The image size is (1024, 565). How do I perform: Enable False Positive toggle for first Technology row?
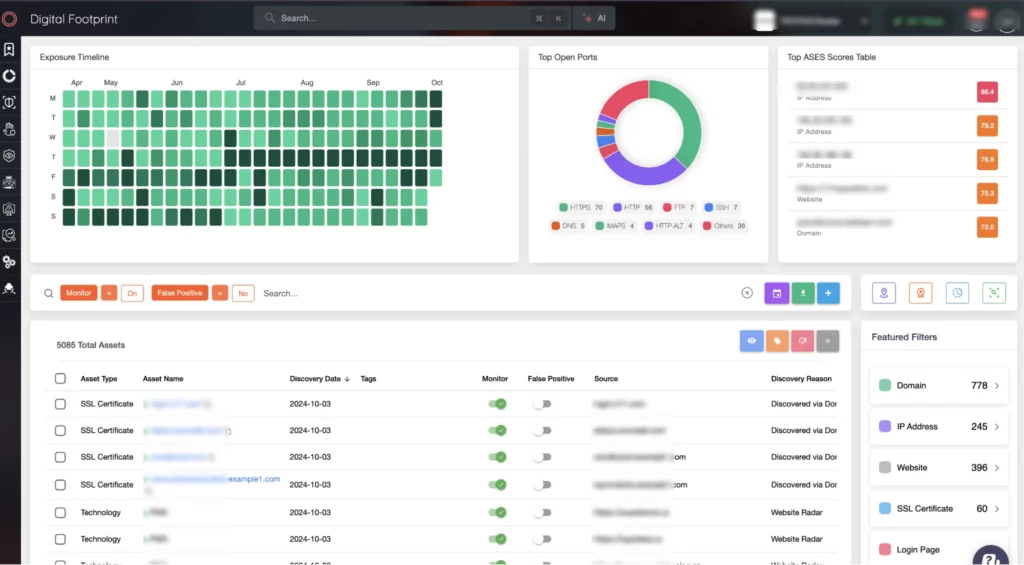click(x=542, y=512)
